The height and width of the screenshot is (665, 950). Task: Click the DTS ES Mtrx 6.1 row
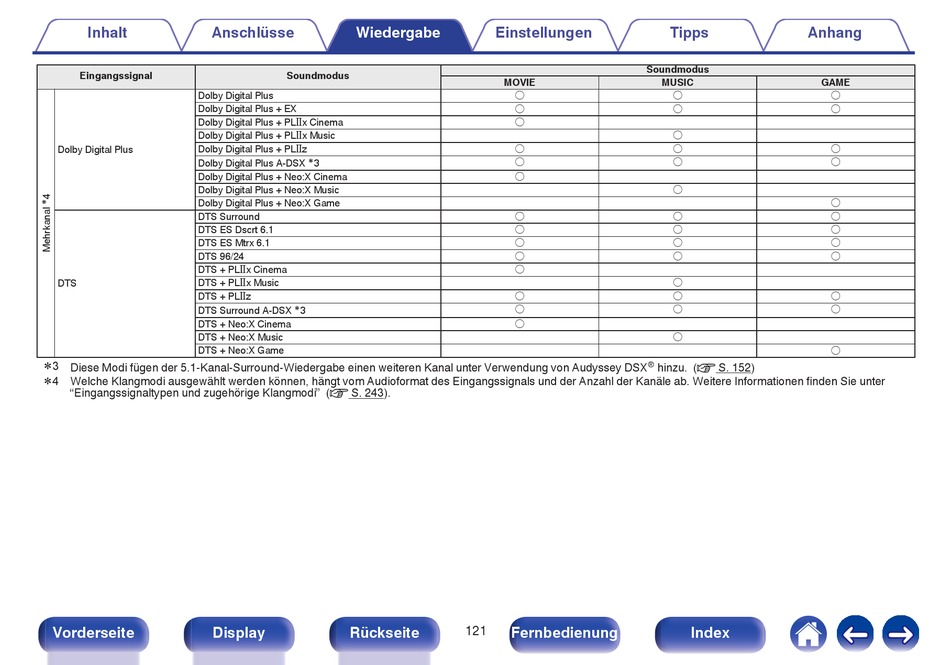[x=555, y=243]
